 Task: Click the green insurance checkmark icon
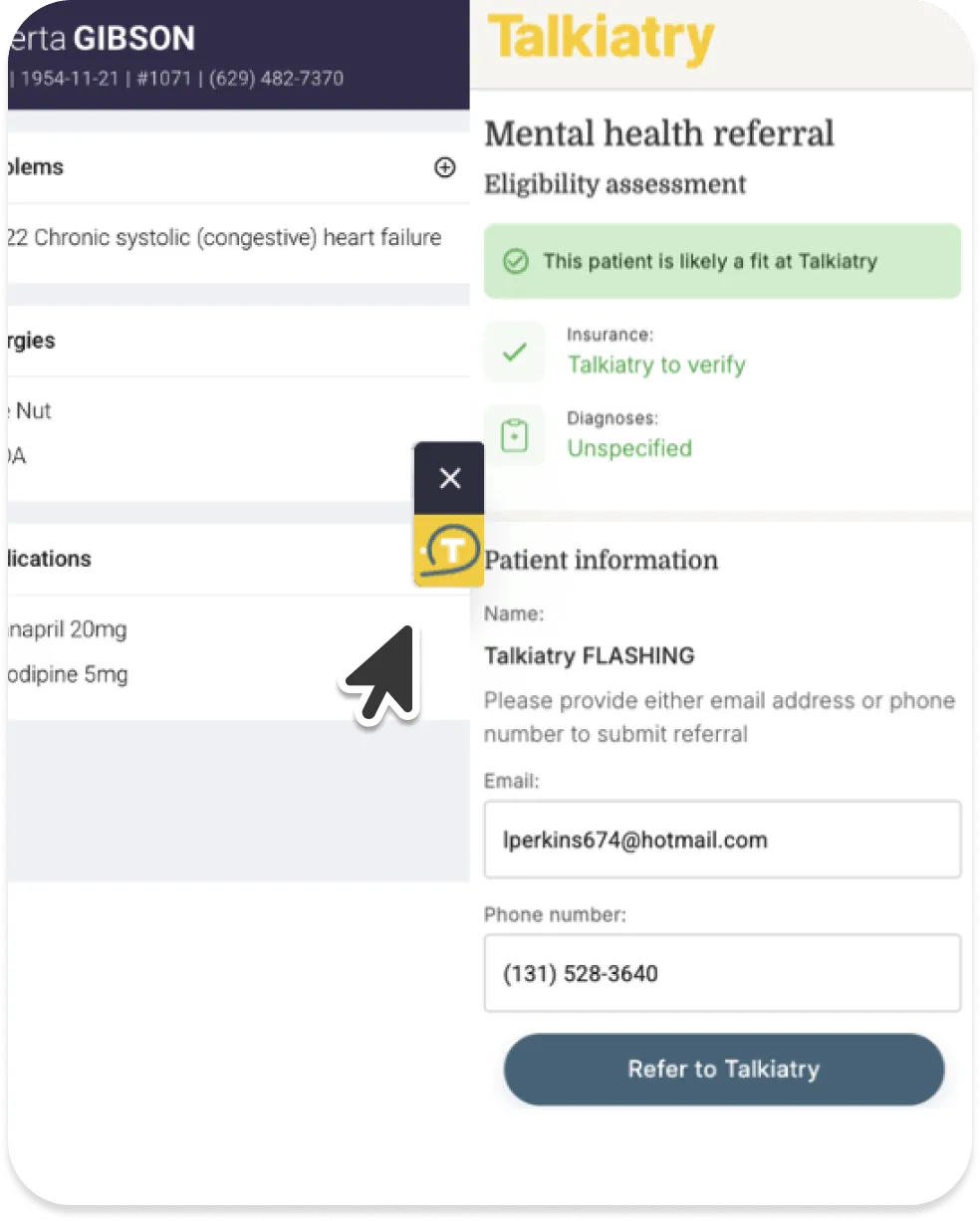[514, 352]
